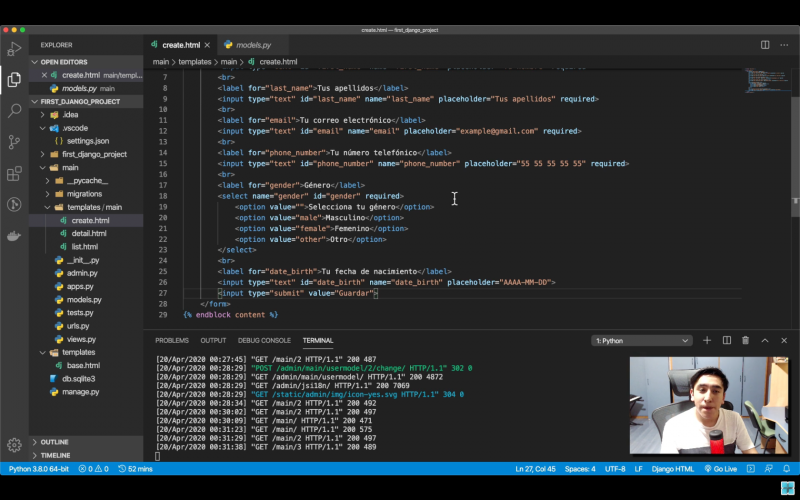Collapse the OPEN EDITORS section
Screen dimensions: 800x500
(64, 62)
